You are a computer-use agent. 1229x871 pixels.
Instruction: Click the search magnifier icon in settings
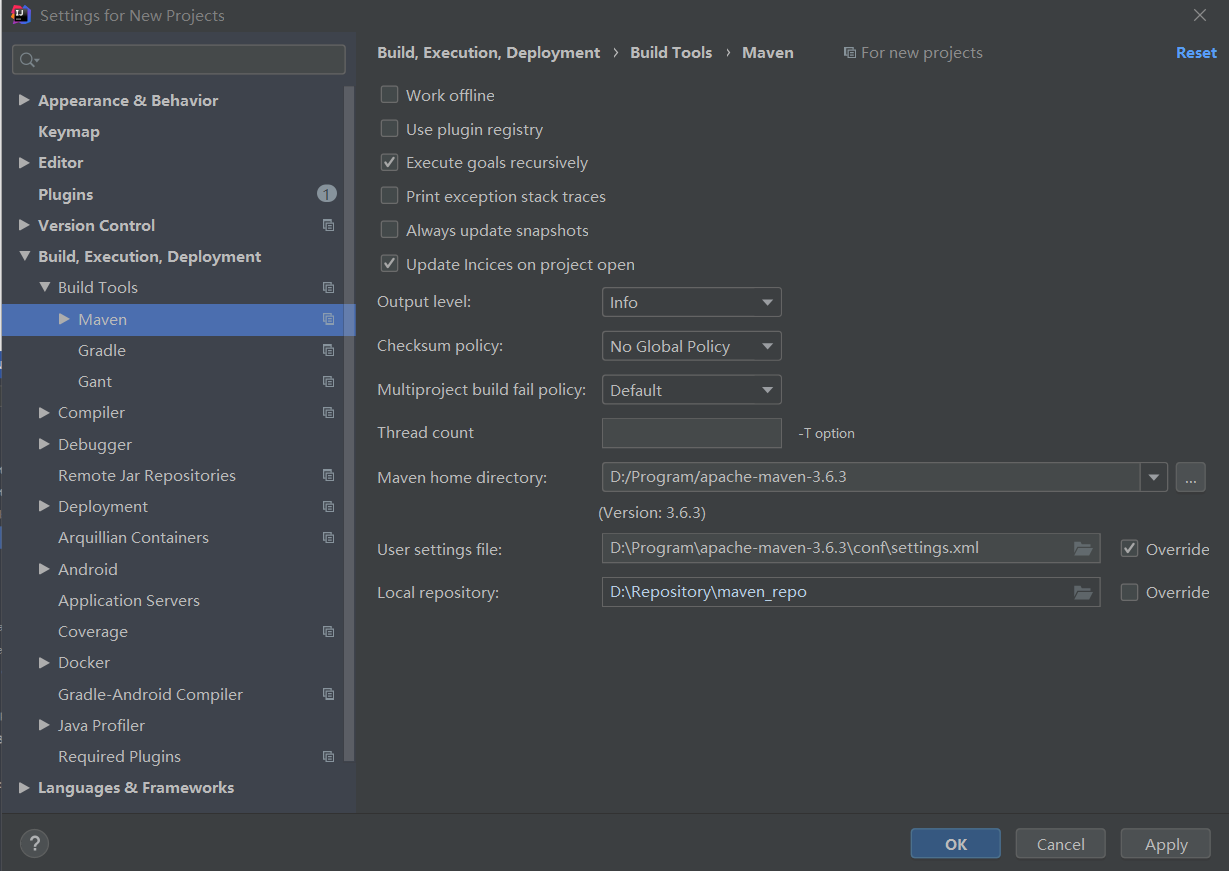pos(28,60)
